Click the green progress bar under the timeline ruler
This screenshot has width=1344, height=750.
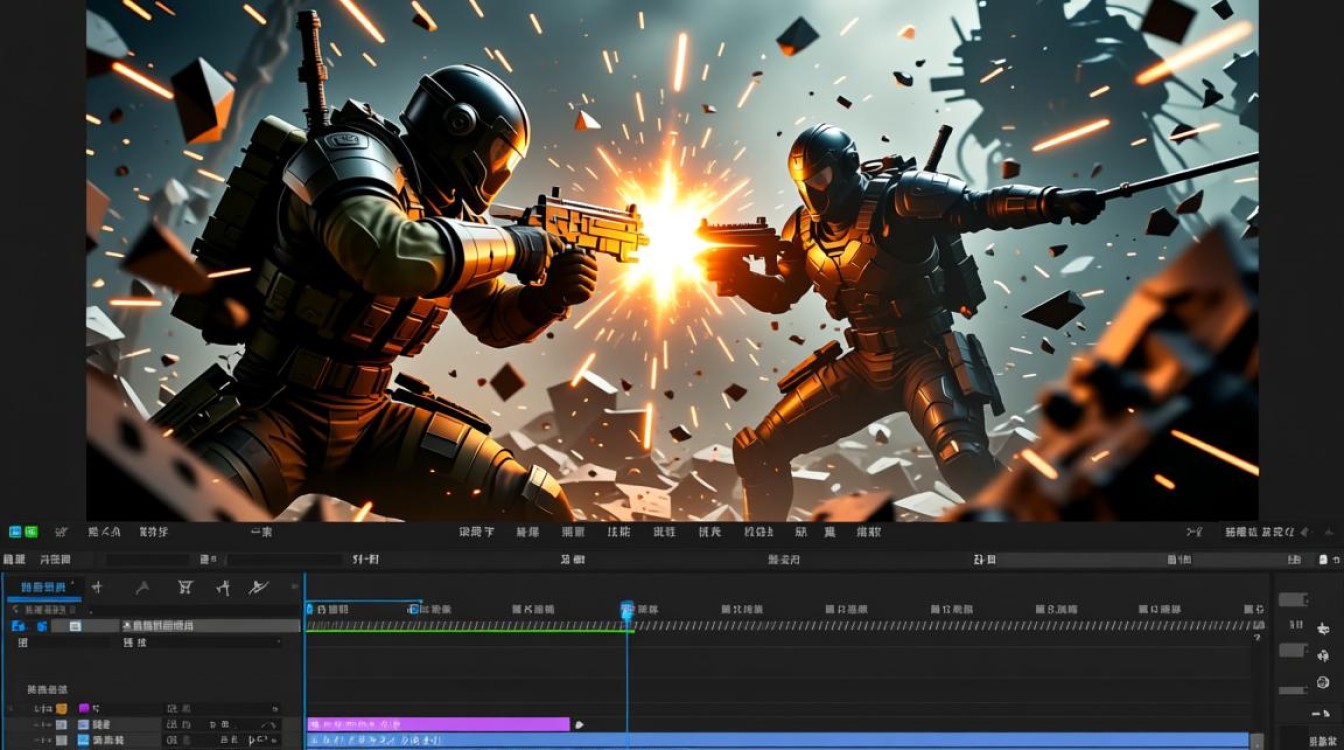point(469,630)
